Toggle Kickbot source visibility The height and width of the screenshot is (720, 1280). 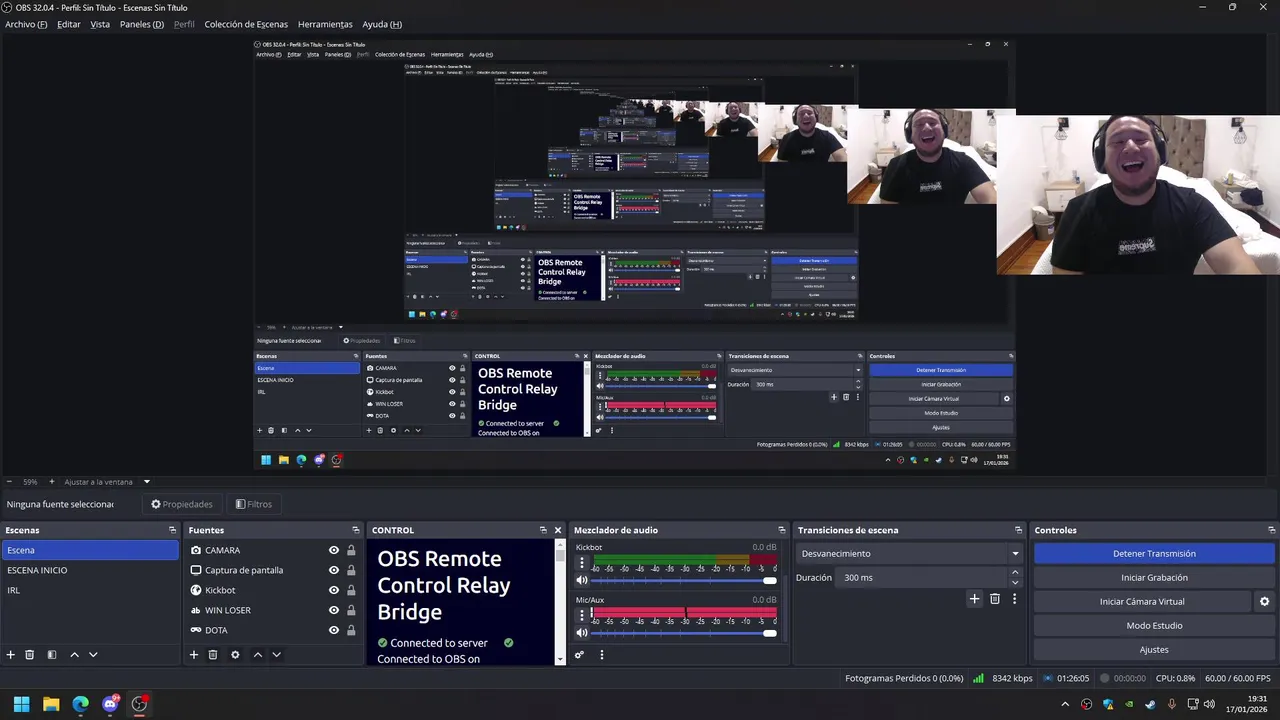pyautogui.click(x=334, y=590)
